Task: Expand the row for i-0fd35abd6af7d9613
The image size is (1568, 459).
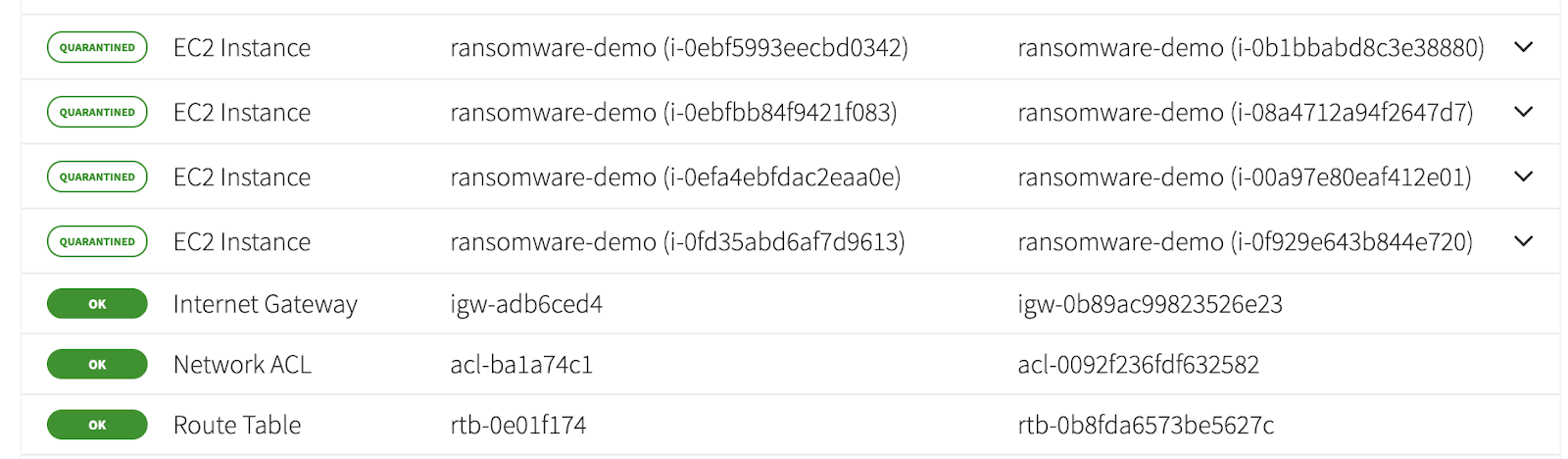Action: [x=1523, y=241]
